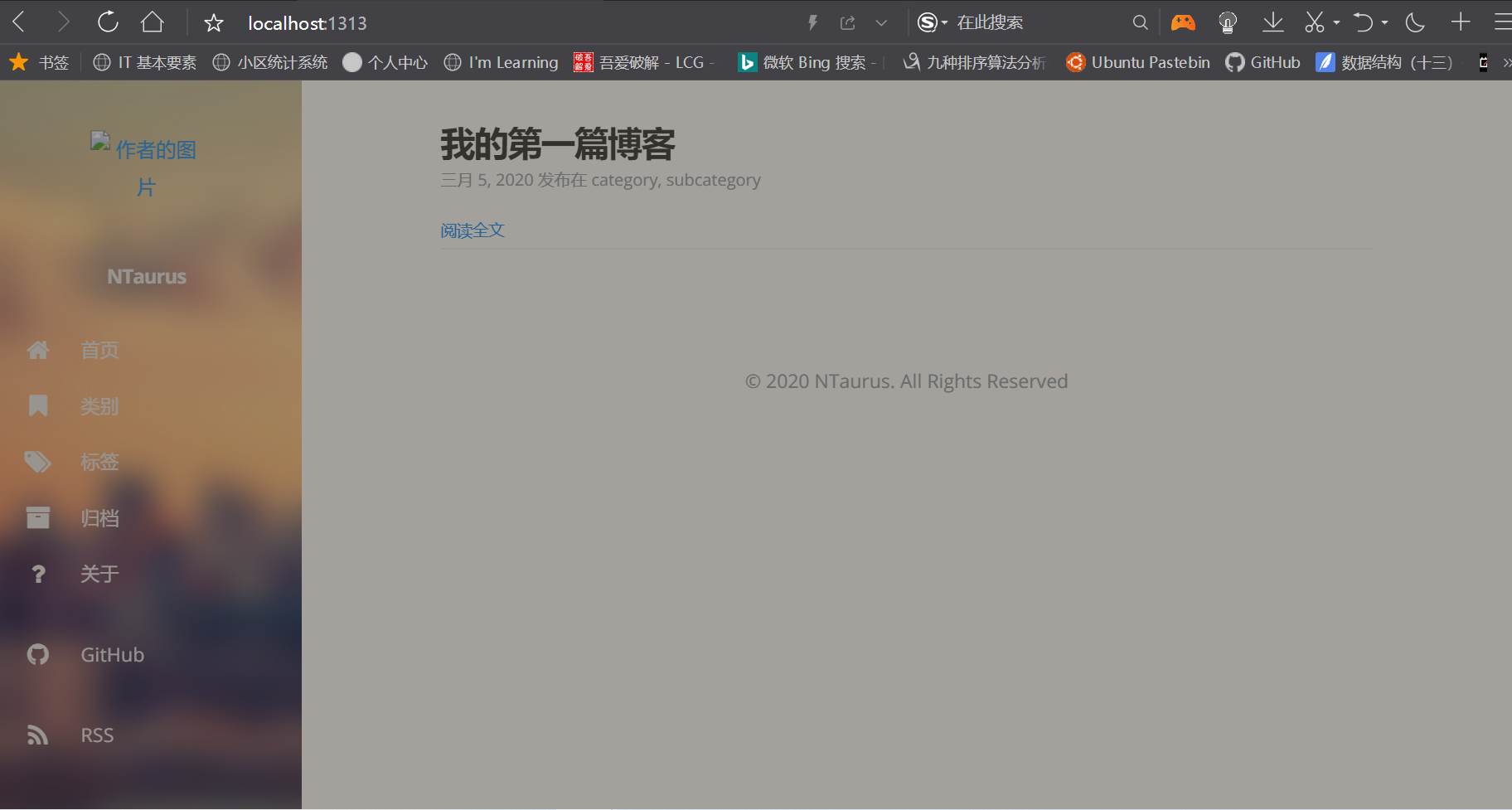This screenshot has width=1512, height=810.
Task: Open the browser home page icon
Action: pos(153,22)
